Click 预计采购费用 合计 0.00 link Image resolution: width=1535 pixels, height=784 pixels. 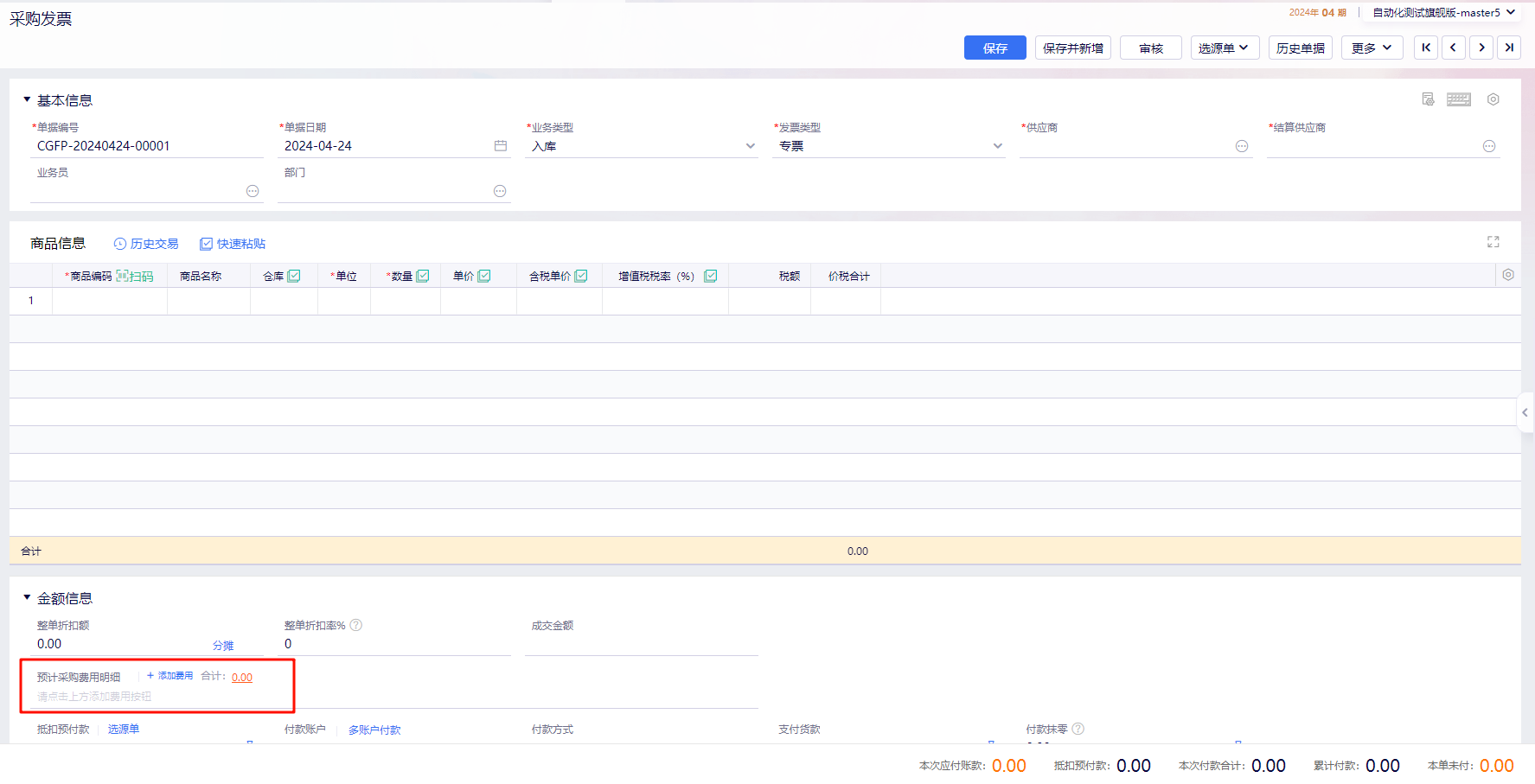242,677
